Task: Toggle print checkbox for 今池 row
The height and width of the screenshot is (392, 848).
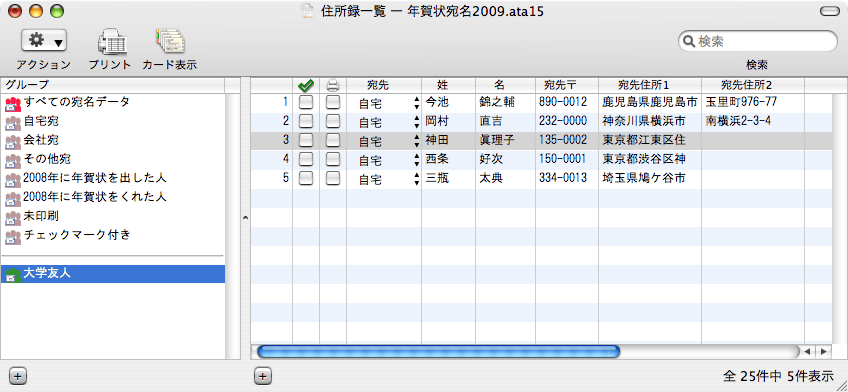Action: click(333, 102)
